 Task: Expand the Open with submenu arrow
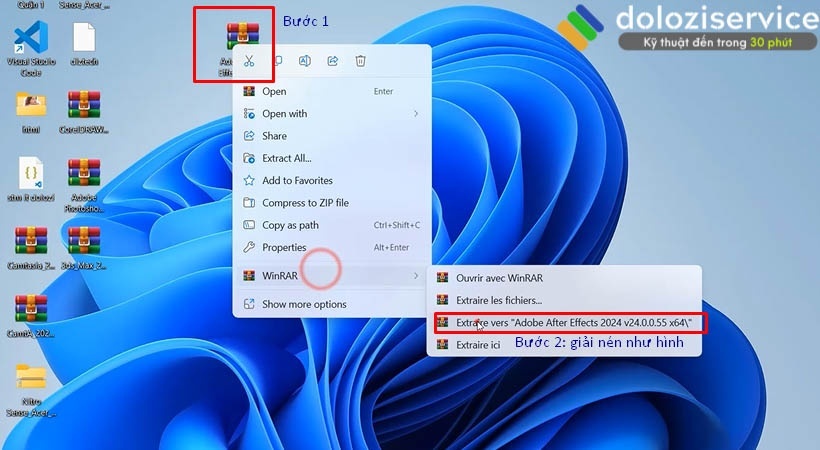click(416, 114)
